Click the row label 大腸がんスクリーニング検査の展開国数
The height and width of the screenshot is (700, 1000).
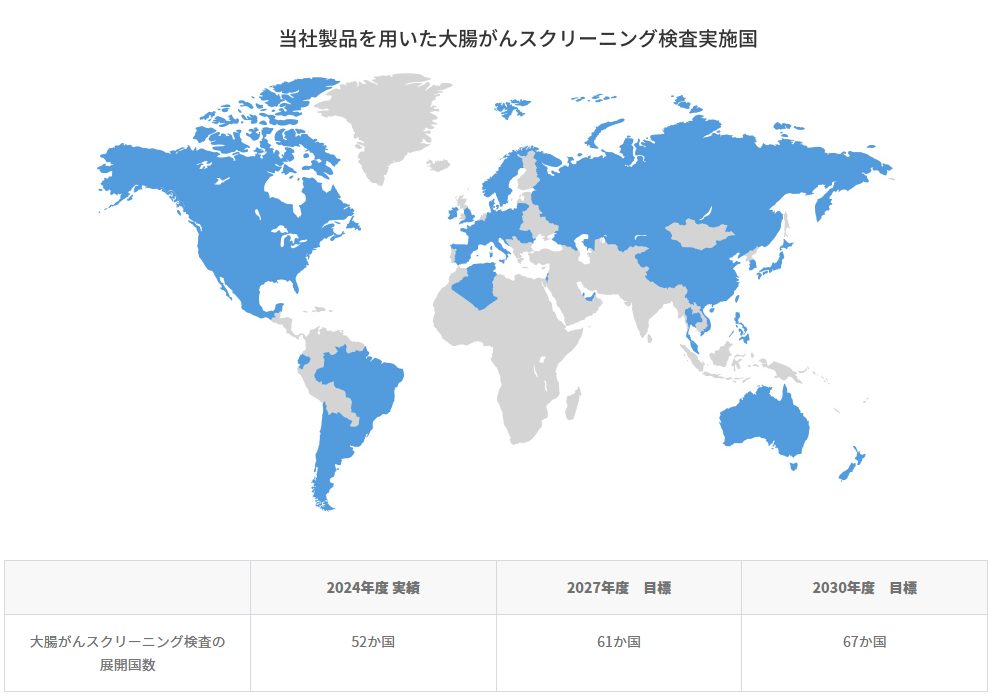point(128,653)
